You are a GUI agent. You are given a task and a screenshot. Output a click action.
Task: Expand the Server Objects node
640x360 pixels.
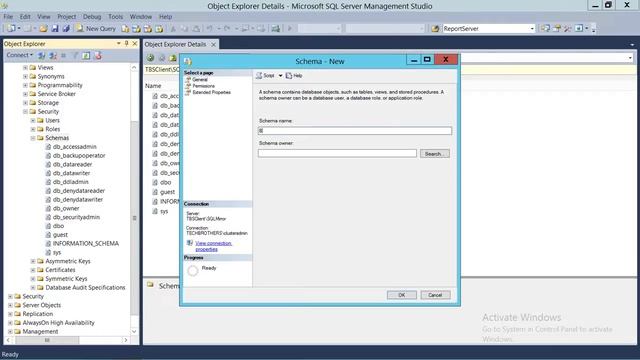tap(10, 305)
